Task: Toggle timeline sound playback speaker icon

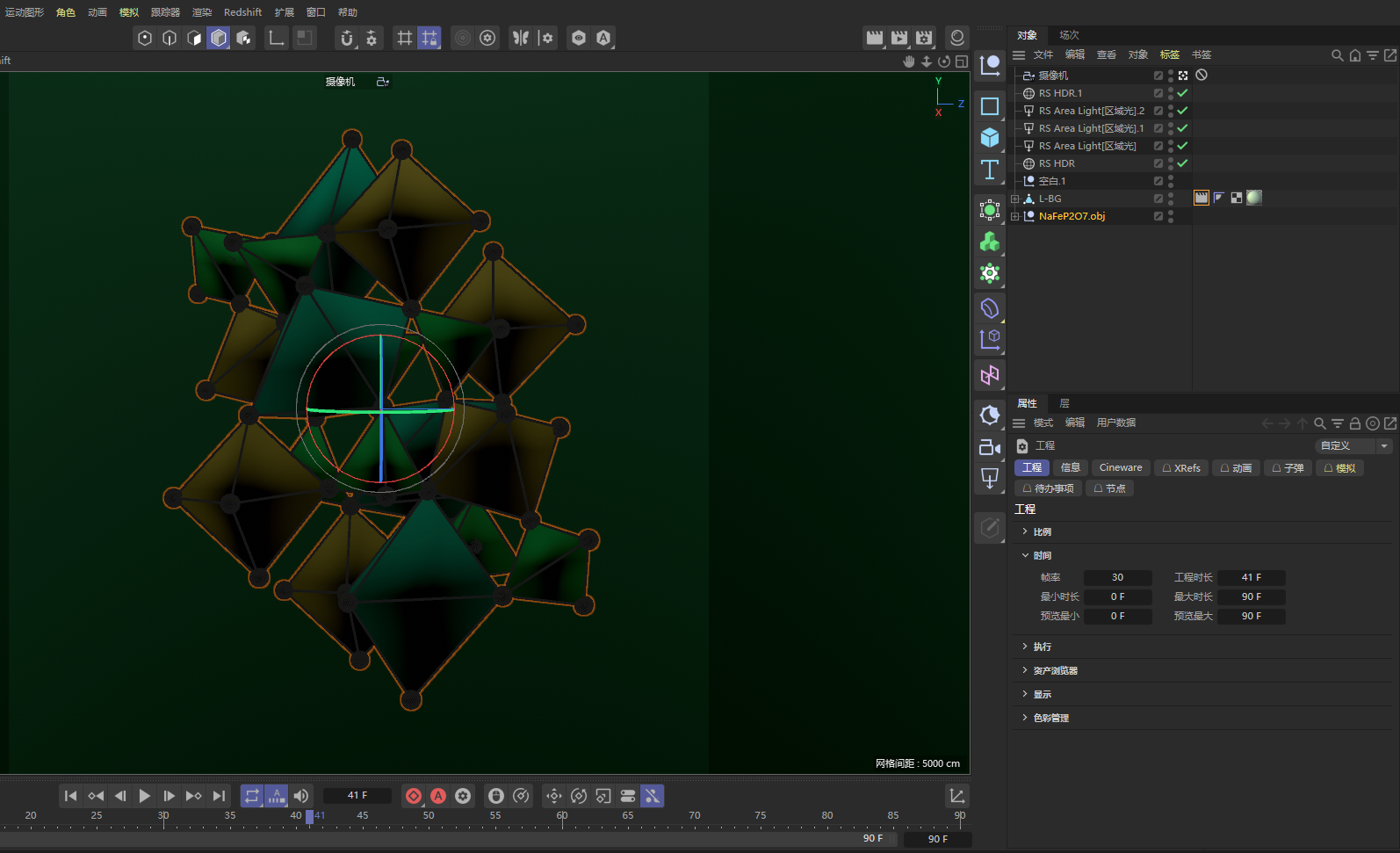Action: point(301,796)
